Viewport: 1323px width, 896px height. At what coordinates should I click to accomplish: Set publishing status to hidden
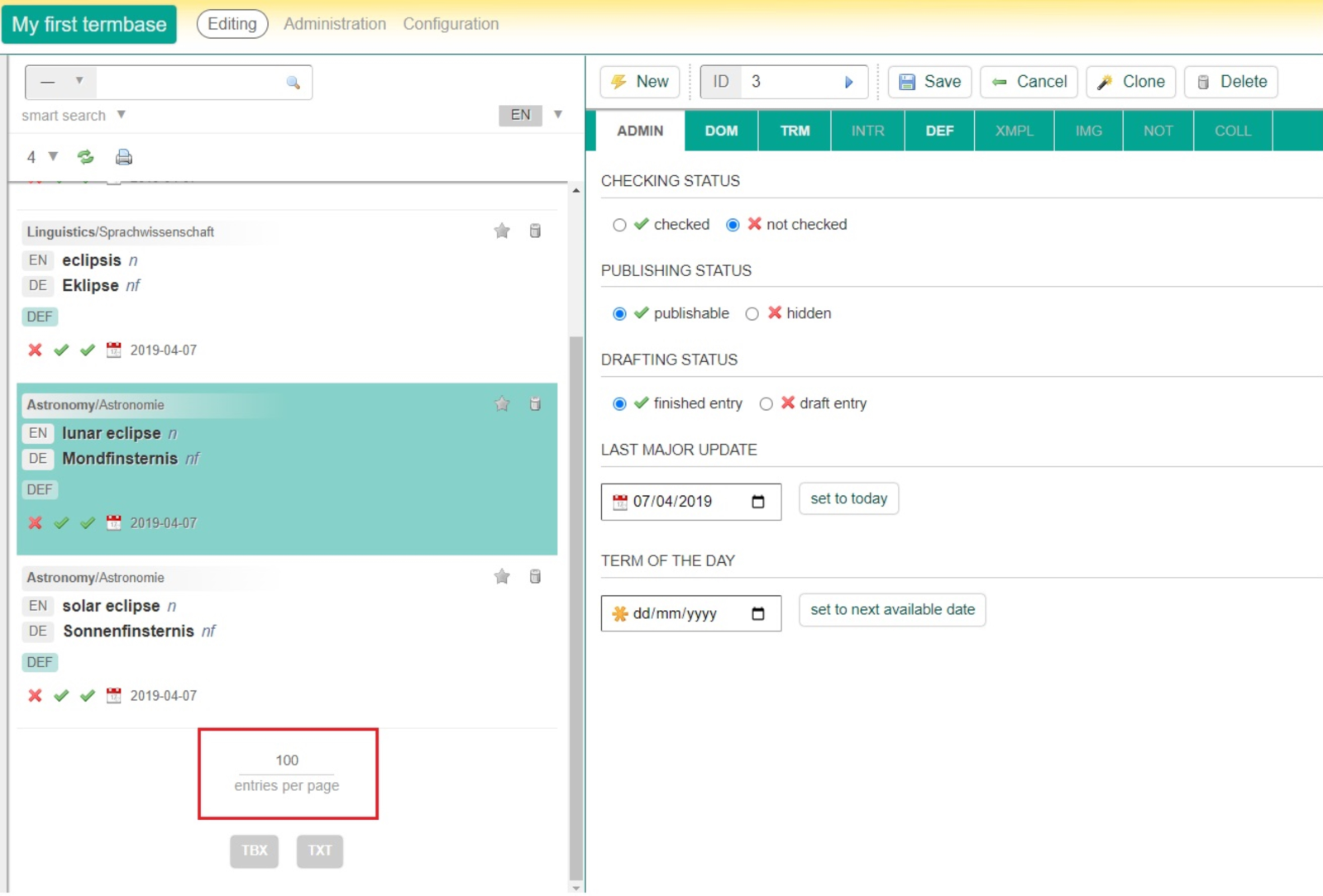point(752,314)
